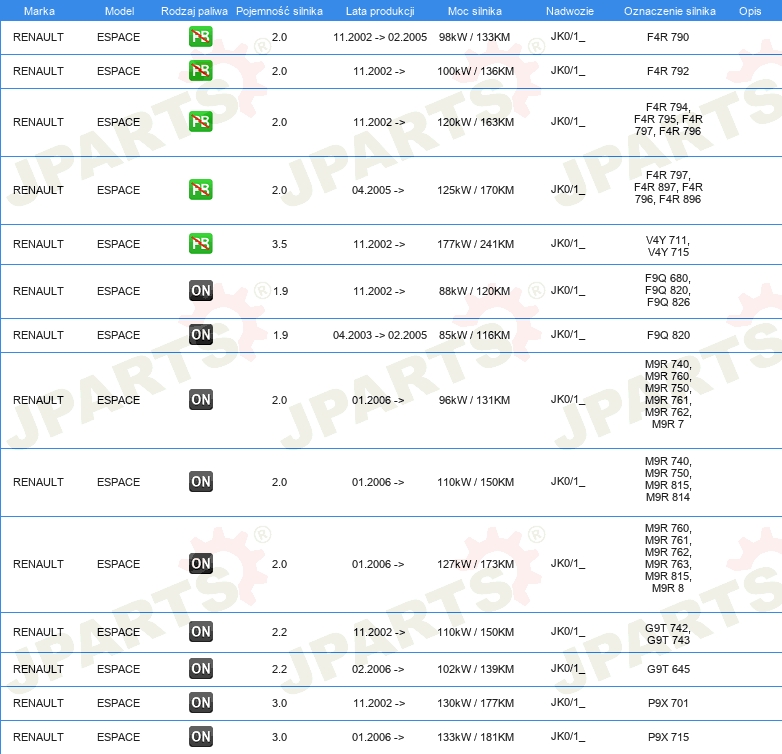Click ON diesel icon in 85kW / 116KM row
Screen dimensions: 782x754
click(200, 335)
